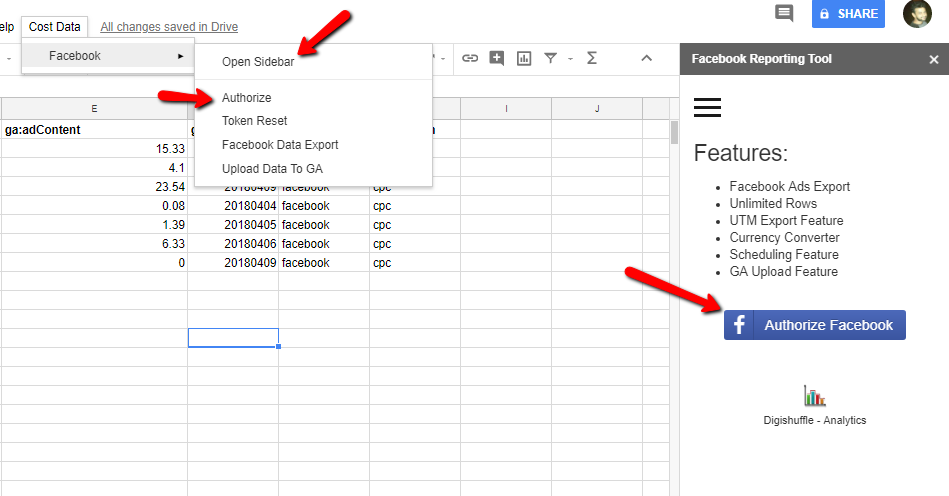Click the functions sigma icon

592,58
